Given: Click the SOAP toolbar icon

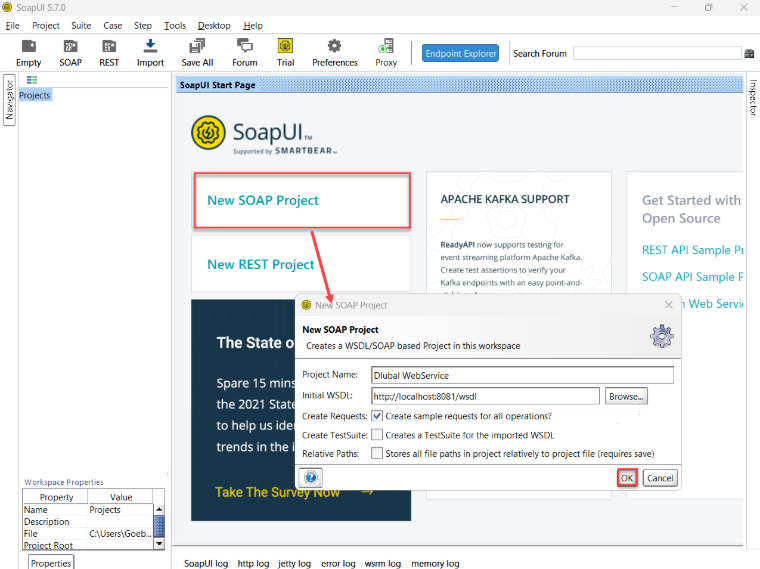Looking at the screenshot, I should point(70,52).
